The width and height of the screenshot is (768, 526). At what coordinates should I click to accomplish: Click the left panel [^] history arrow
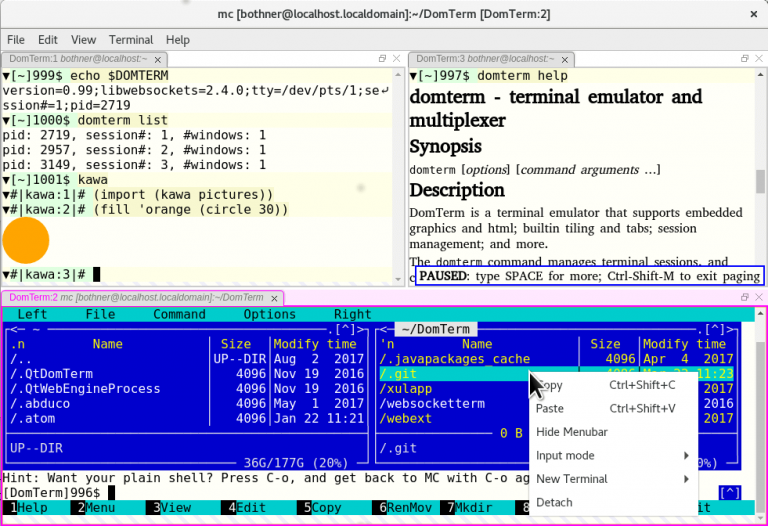[x=345, y=329]
